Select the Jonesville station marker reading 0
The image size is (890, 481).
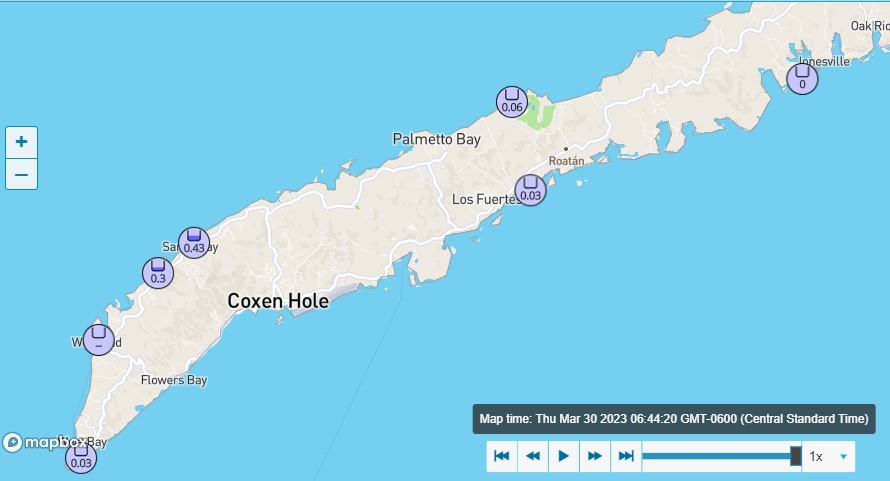point(802,79)
